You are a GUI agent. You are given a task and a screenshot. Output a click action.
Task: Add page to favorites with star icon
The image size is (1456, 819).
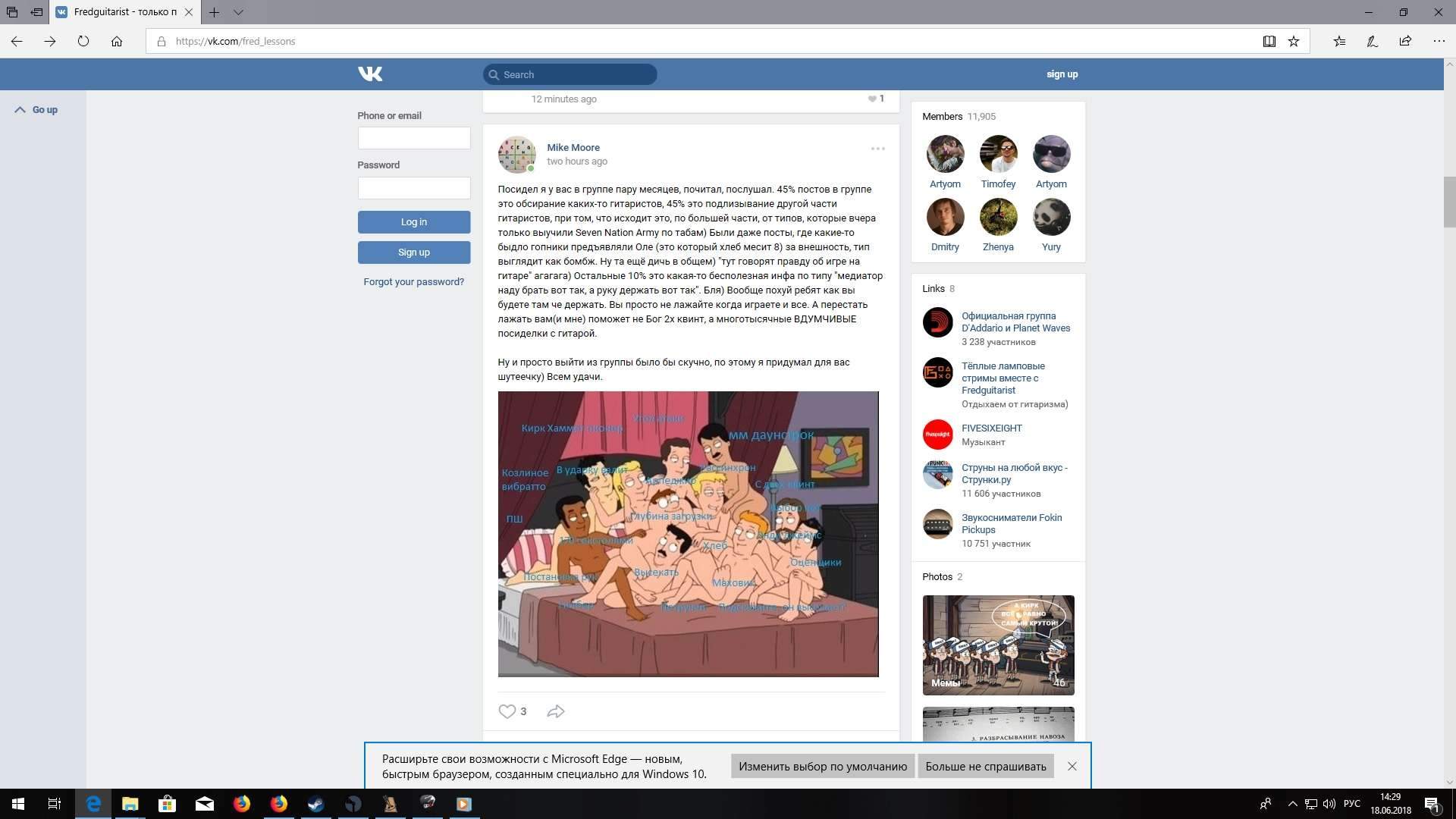pyautogui.click(x=1294, y=42)
